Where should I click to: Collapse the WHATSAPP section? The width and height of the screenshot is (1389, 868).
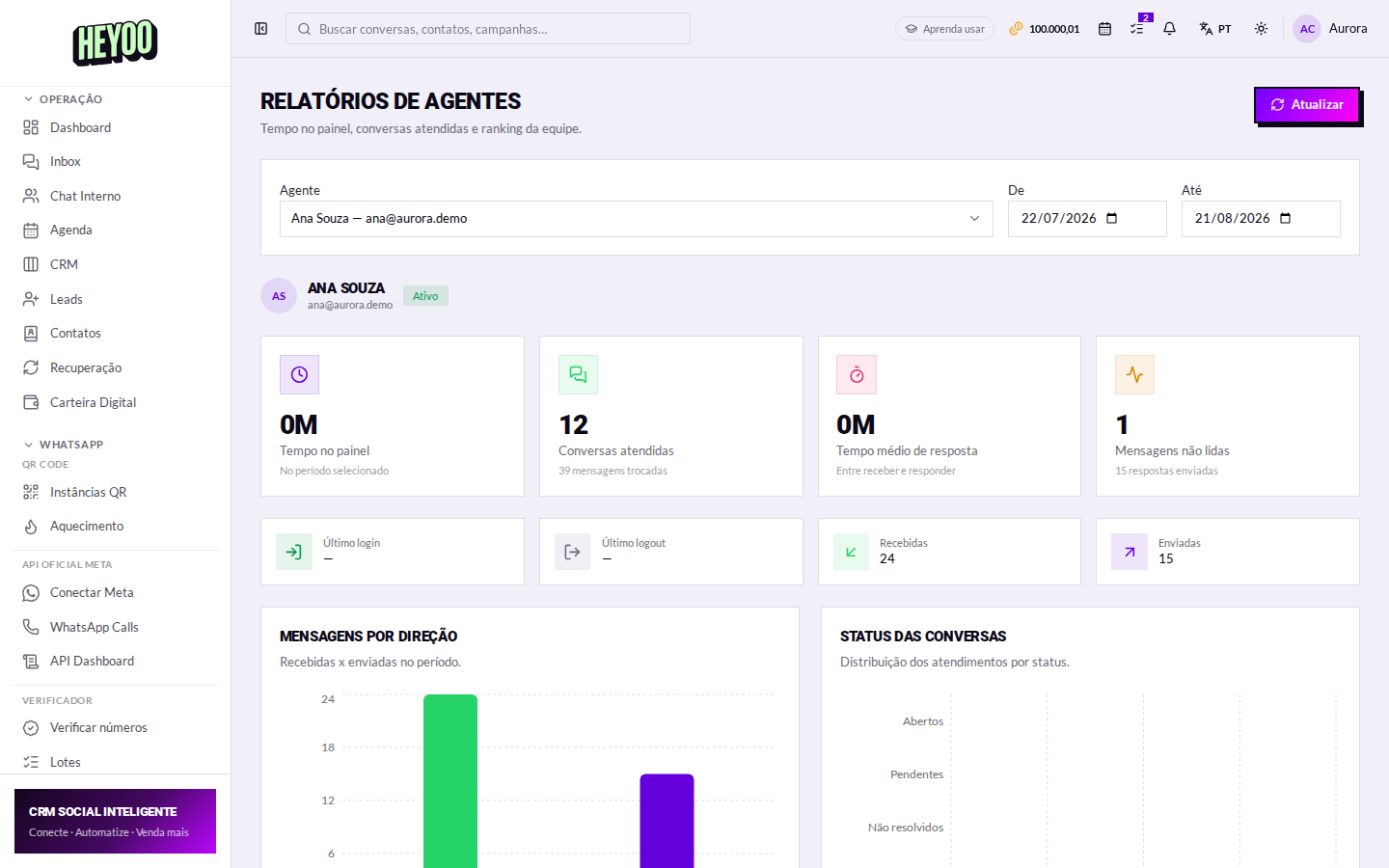click(63, 445)
